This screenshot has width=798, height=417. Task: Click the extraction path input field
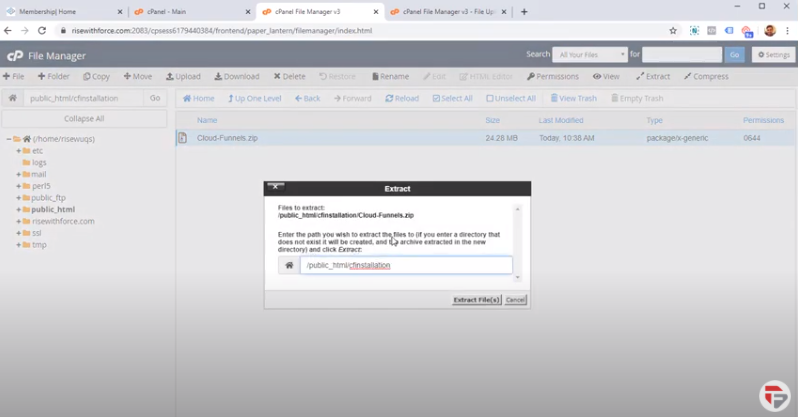coord(405,265)
